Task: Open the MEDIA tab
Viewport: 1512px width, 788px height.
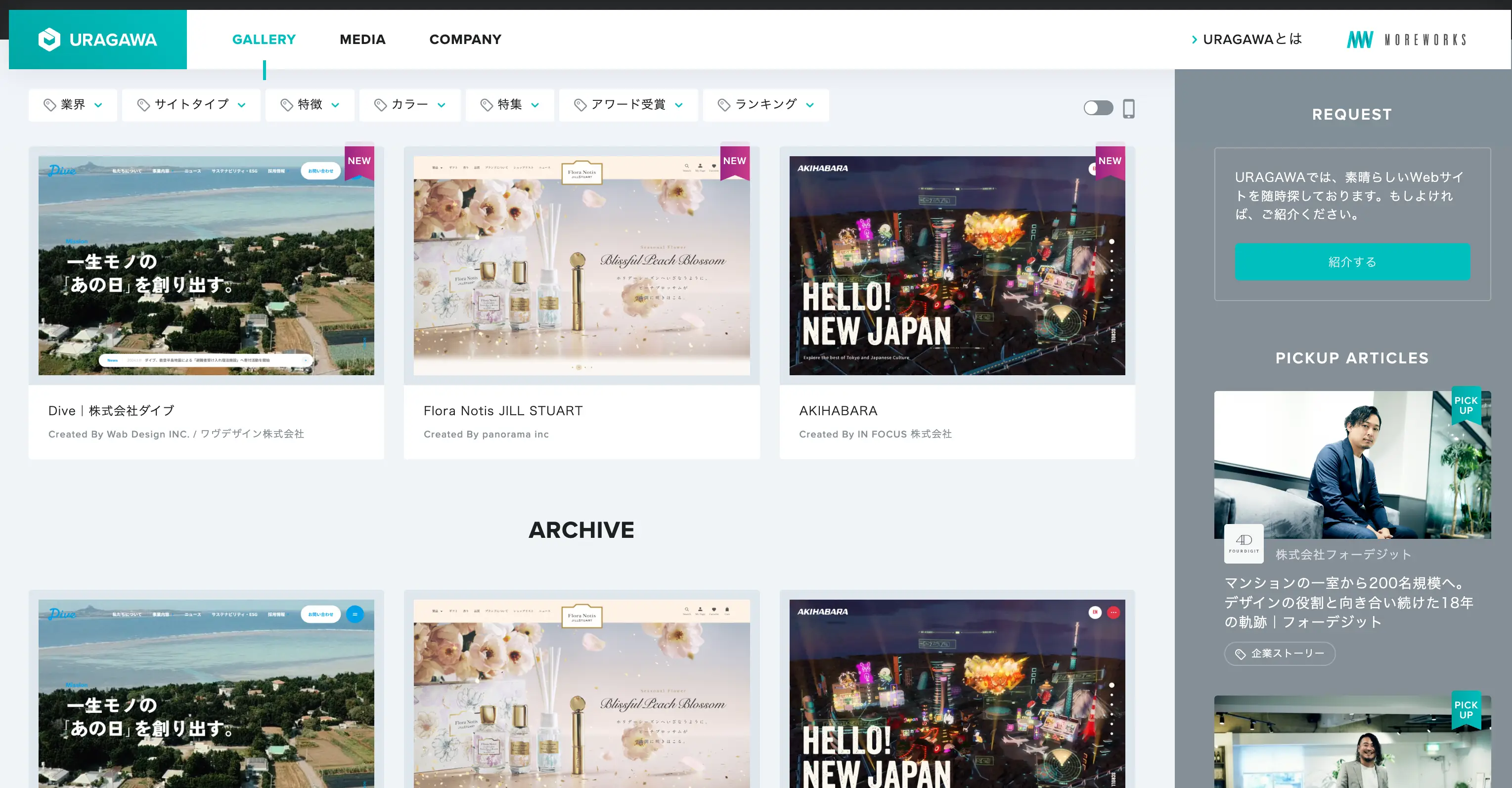Action: (362, 40)
